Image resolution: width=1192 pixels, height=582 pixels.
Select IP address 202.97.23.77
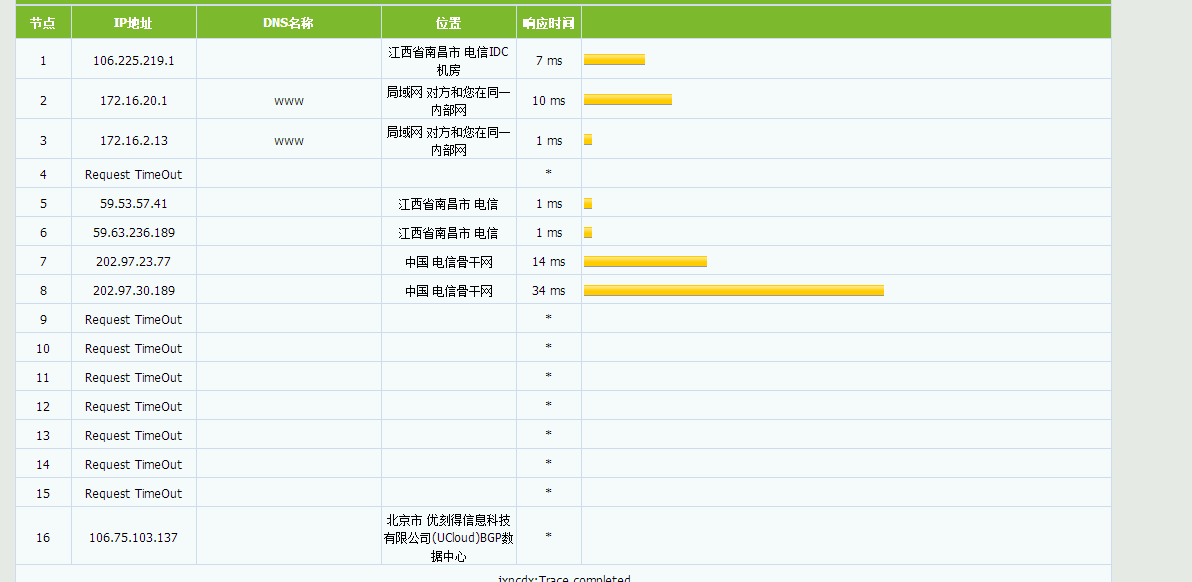(x=134, y=261)
